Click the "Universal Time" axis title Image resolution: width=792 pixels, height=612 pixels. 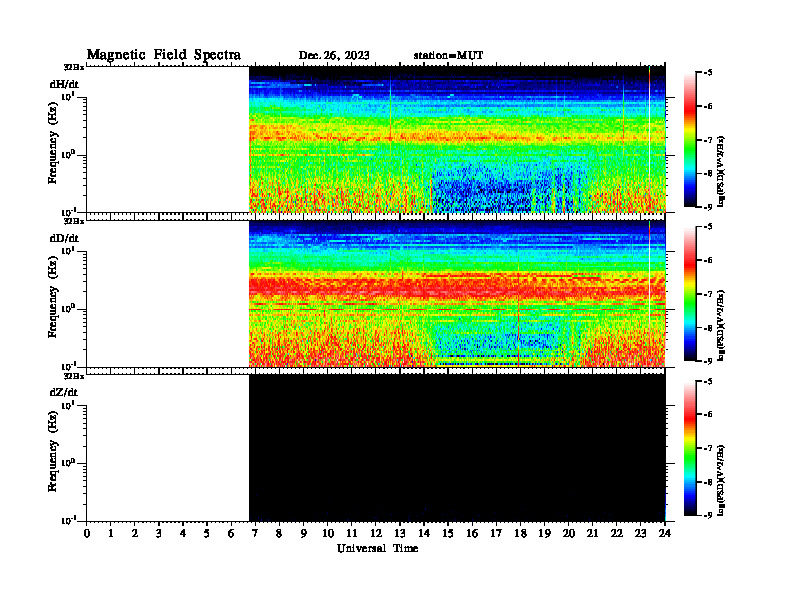(377, 548)
